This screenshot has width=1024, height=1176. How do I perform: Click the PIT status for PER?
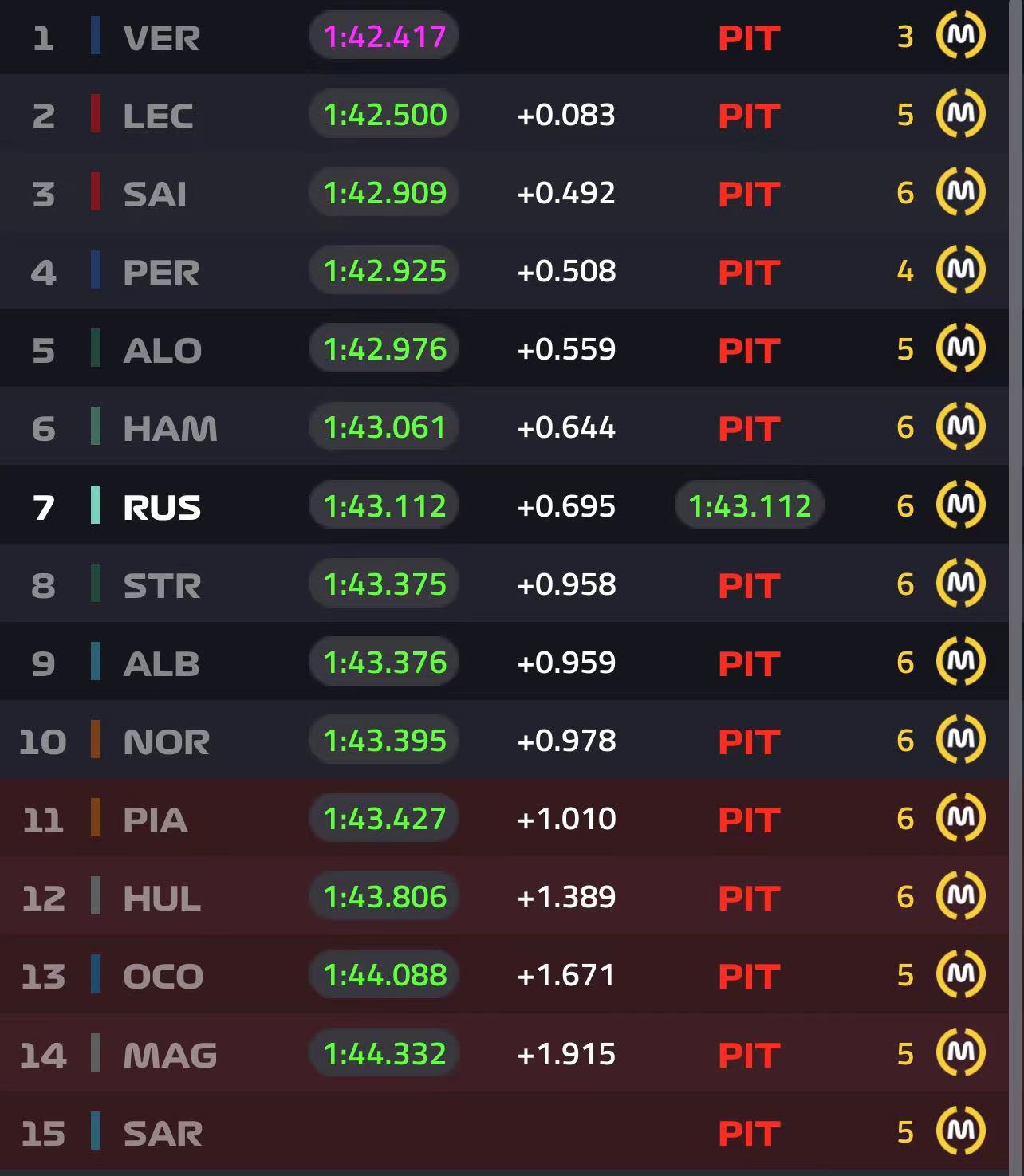748,272
